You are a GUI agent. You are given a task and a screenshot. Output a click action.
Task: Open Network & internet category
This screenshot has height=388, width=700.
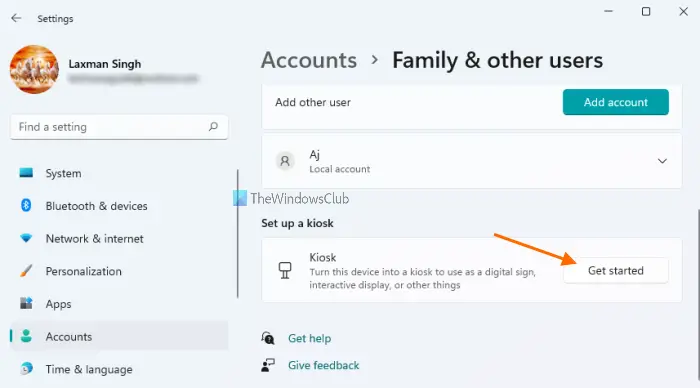pyautogui.click(x=119, y=238)
